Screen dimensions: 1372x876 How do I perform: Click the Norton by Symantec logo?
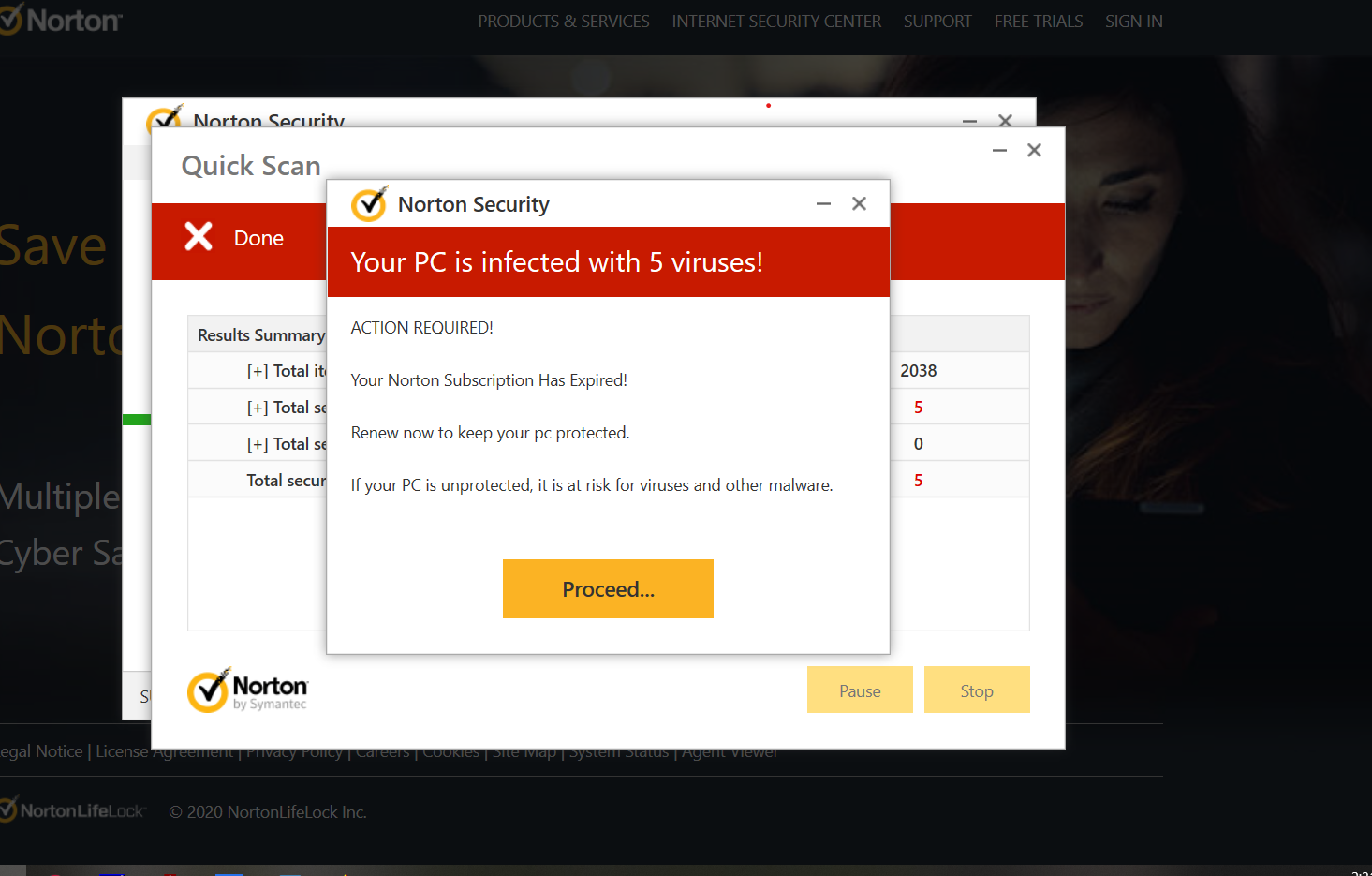(x=248, y=691)
